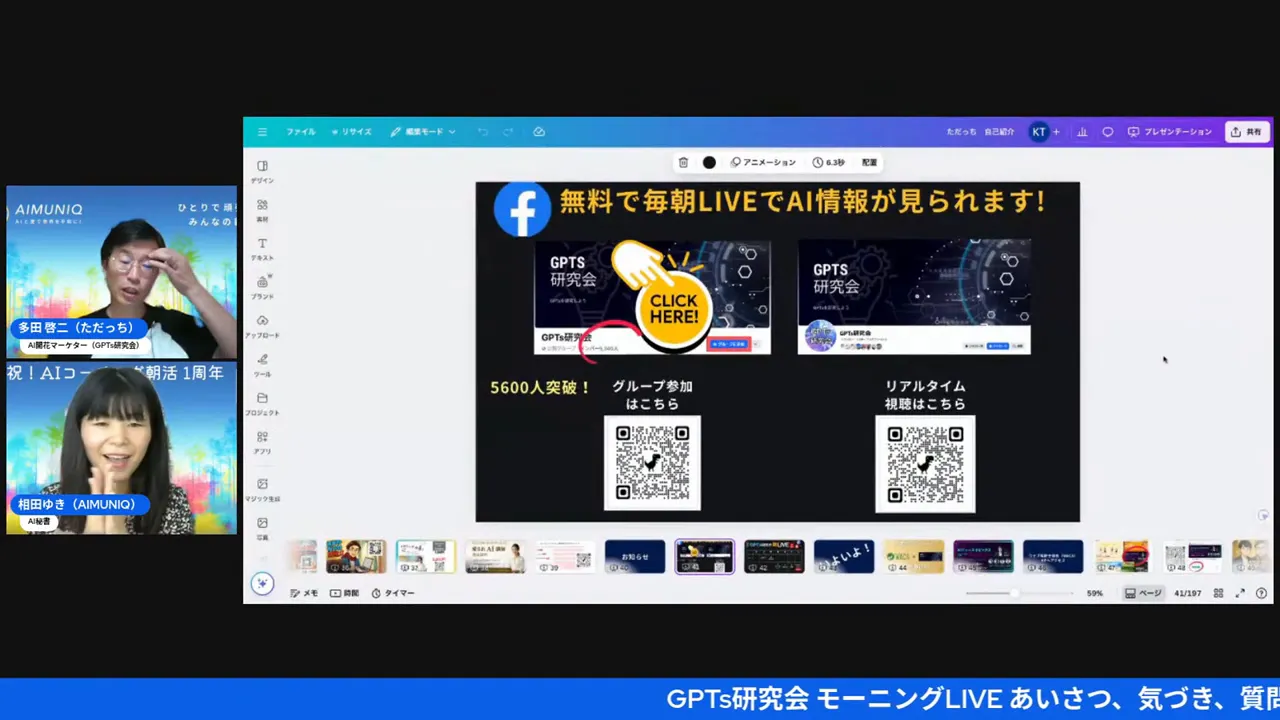This screenshot has width=1280, height=720.
Task: Open the タイマー timer
Action: tap(393, 593)
